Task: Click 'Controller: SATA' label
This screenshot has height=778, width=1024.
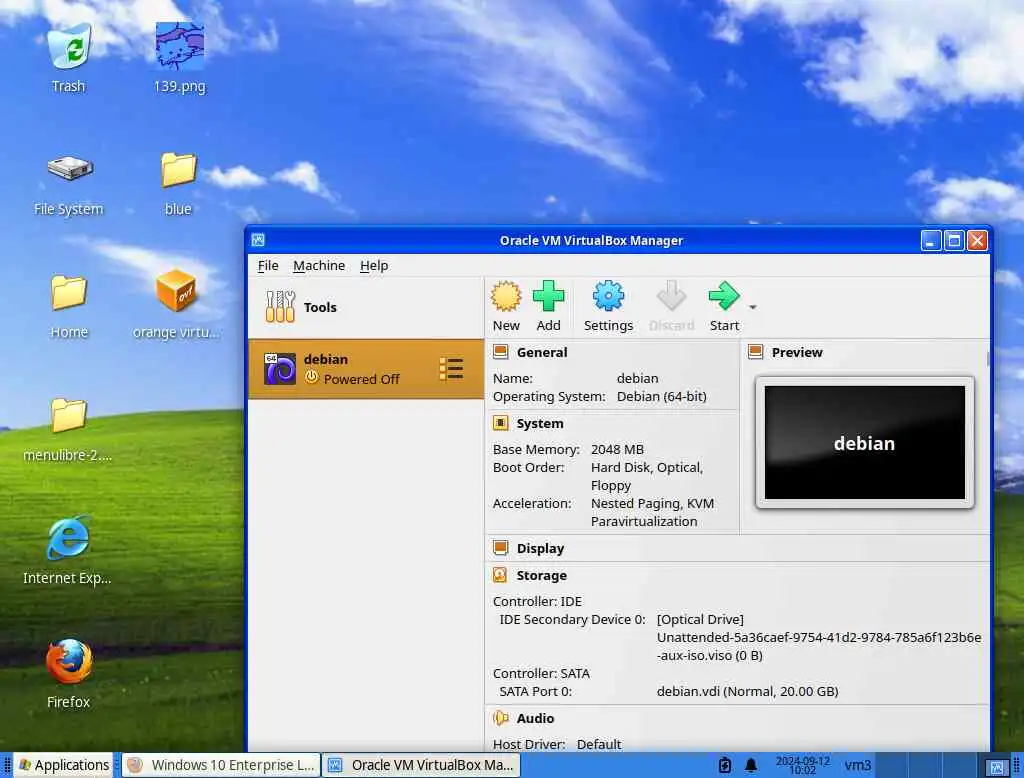Action: pyautogui.click(x=541, y=673)
